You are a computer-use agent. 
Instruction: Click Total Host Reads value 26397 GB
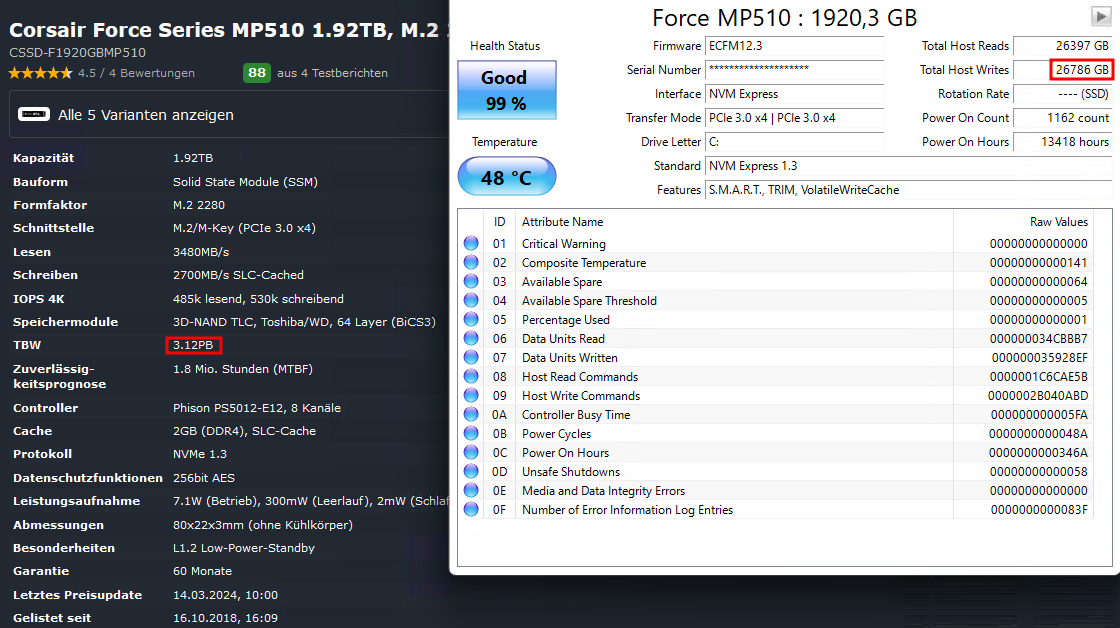pos(1063,46)
